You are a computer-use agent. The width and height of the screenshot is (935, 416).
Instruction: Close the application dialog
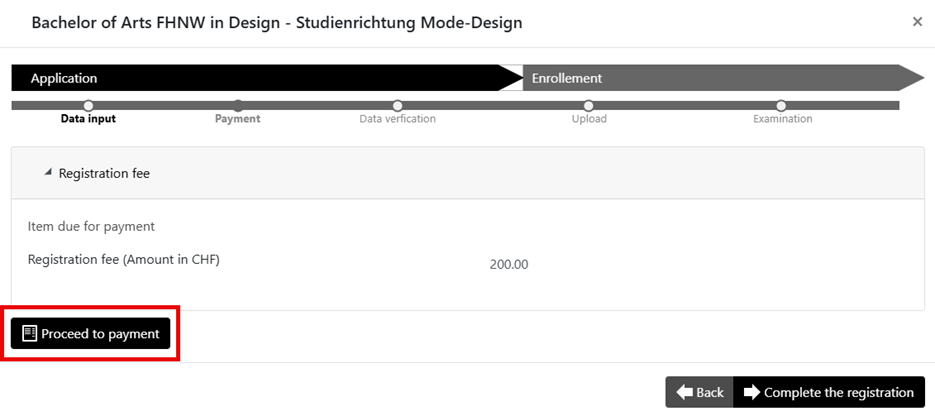pos(917,21)
